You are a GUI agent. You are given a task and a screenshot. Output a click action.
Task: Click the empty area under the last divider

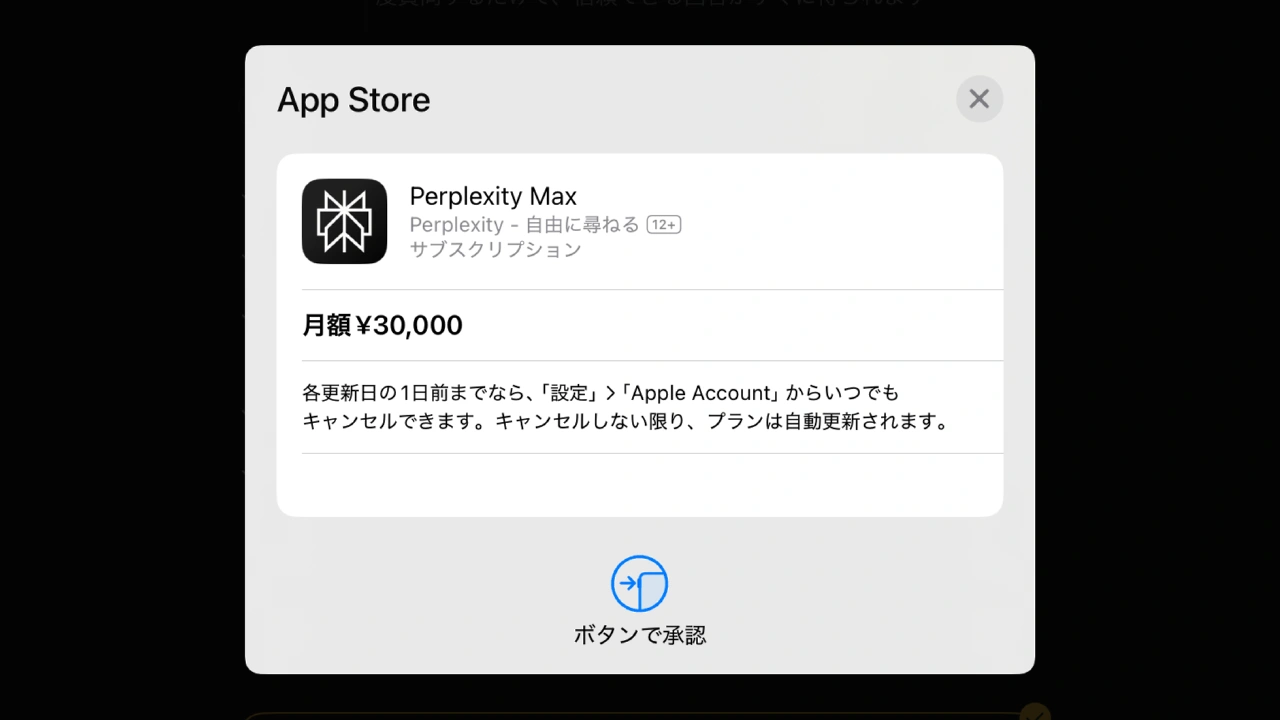coord(640,485)
